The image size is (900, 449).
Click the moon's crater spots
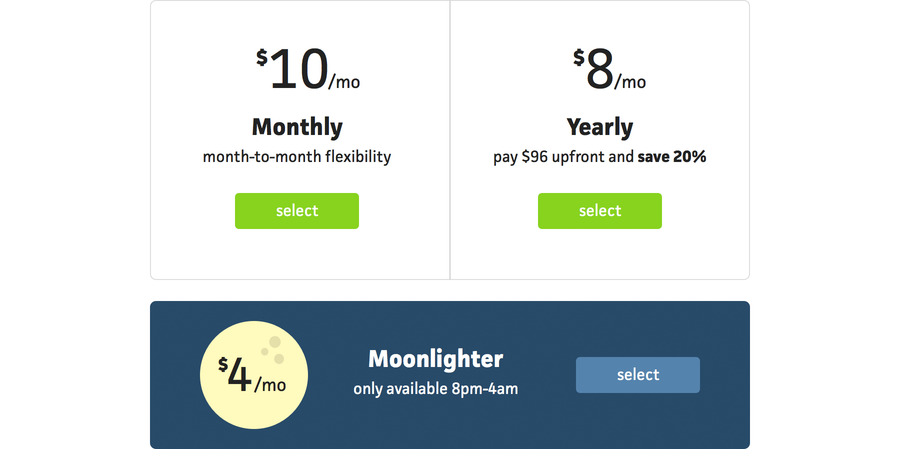pyautogui.click(x=273, y=350)
